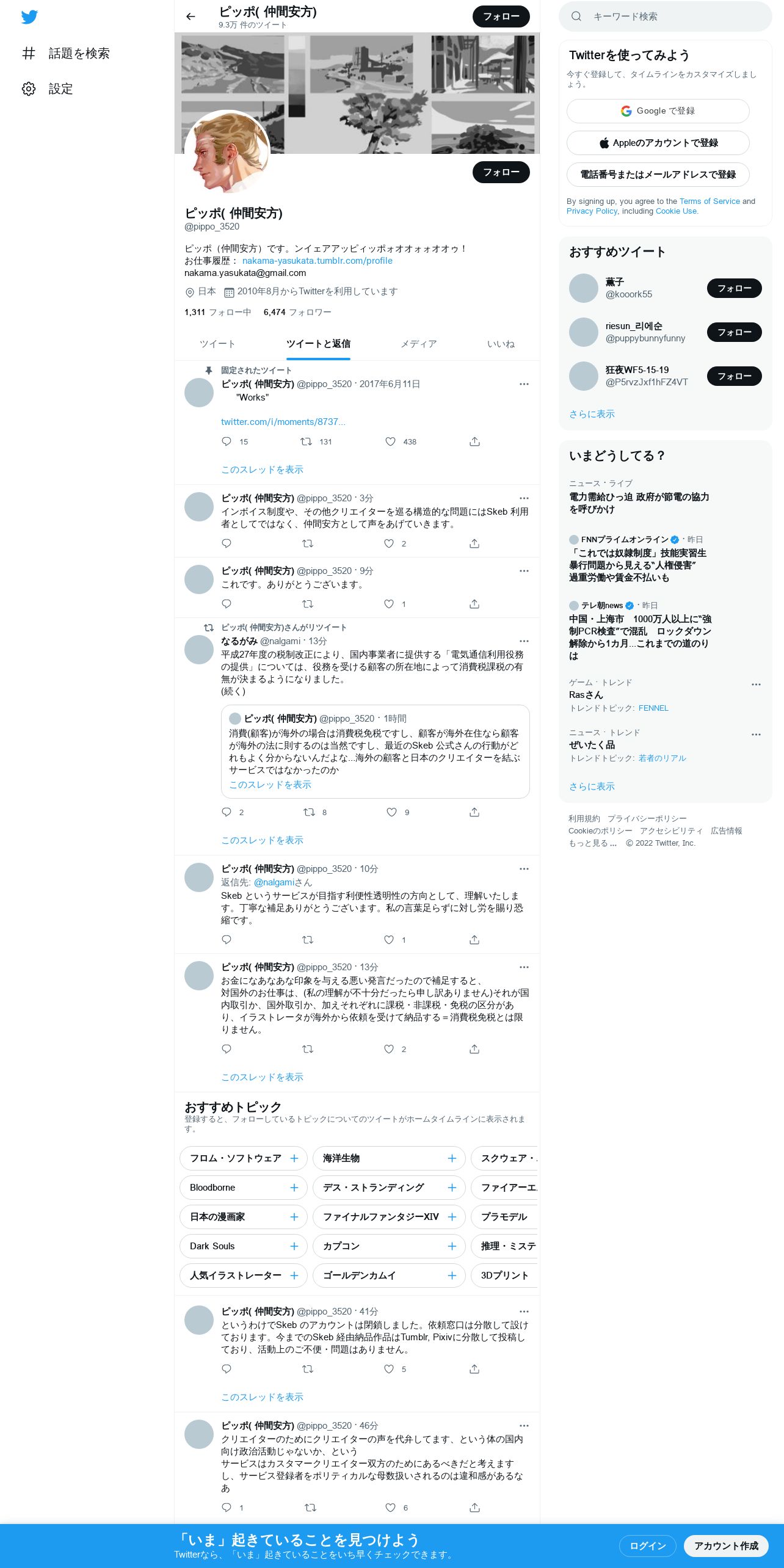Like the reply to @nalgami tweet
784x1568 pixels.
[389, 940]
